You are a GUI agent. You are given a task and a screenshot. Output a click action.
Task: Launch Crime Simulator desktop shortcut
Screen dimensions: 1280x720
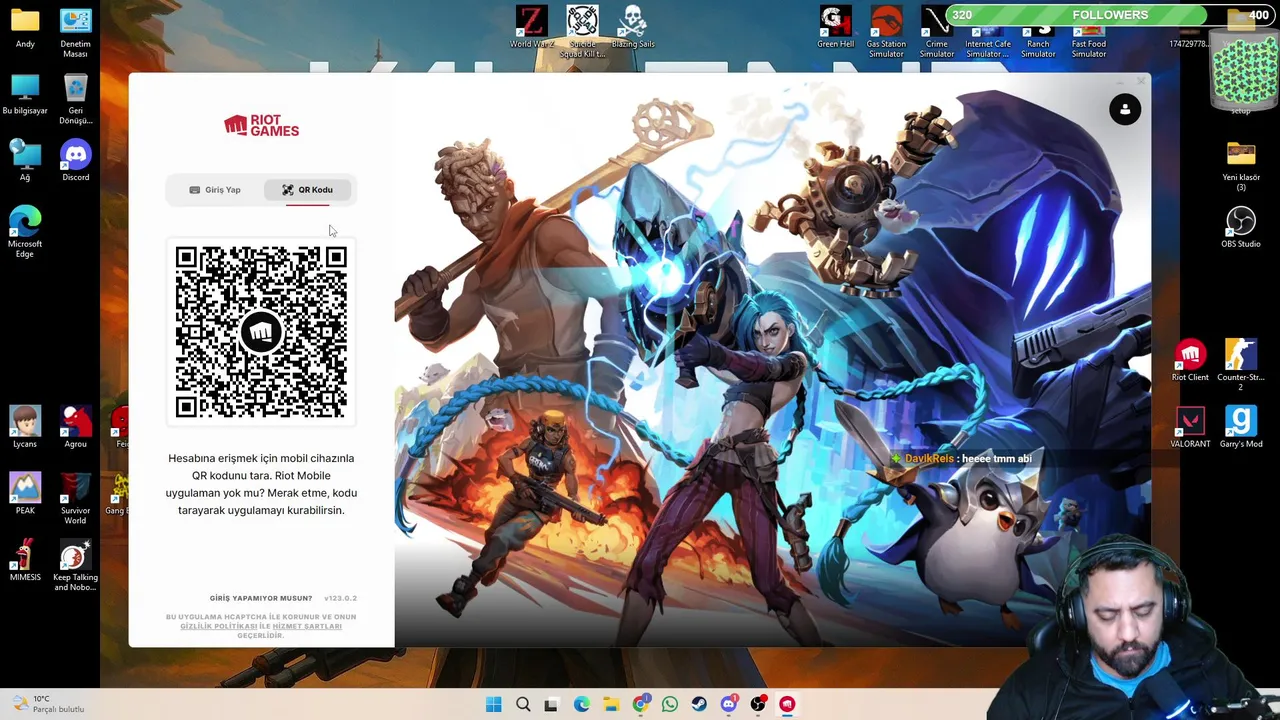[x=937, y=32]
